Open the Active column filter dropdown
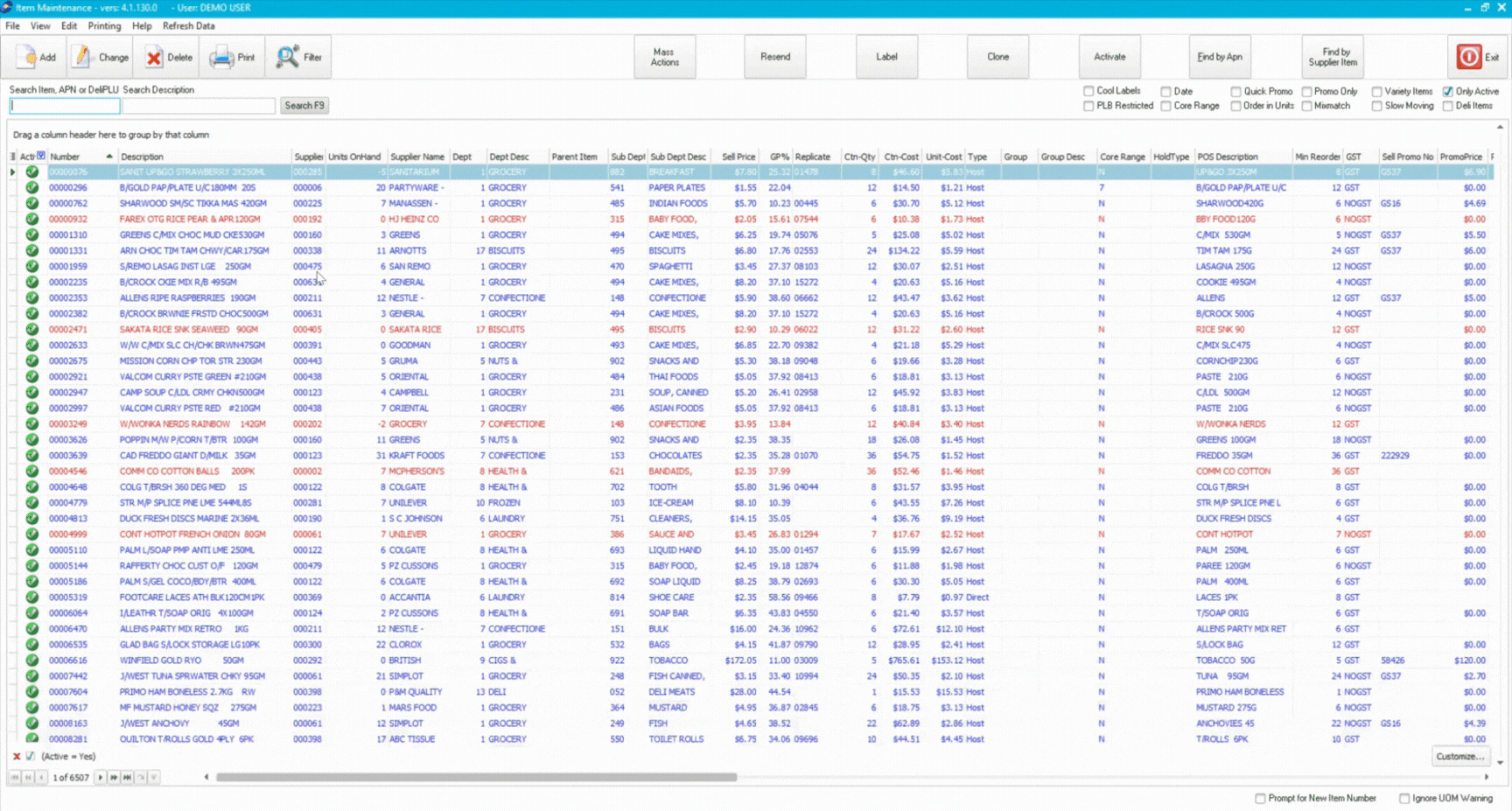Image resolution: width=1512 pixels, height=811 pixels. pos(41,156)
